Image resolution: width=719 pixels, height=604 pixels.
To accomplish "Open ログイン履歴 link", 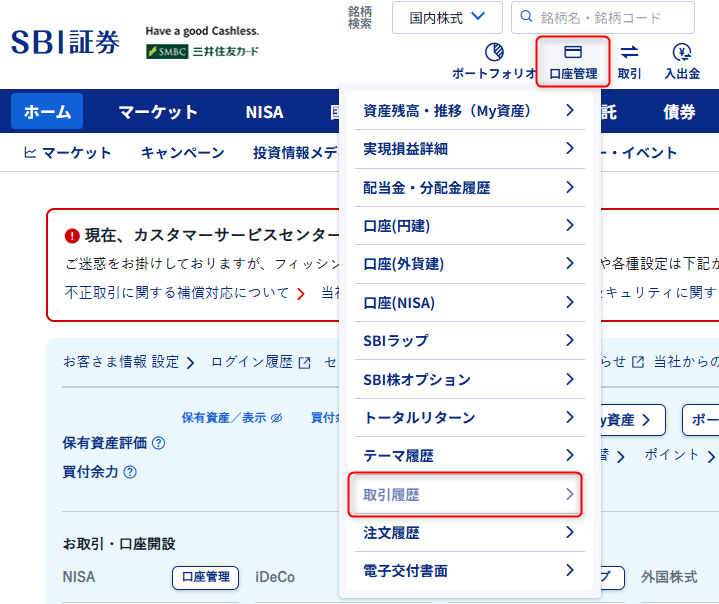I will pos(252,362).
